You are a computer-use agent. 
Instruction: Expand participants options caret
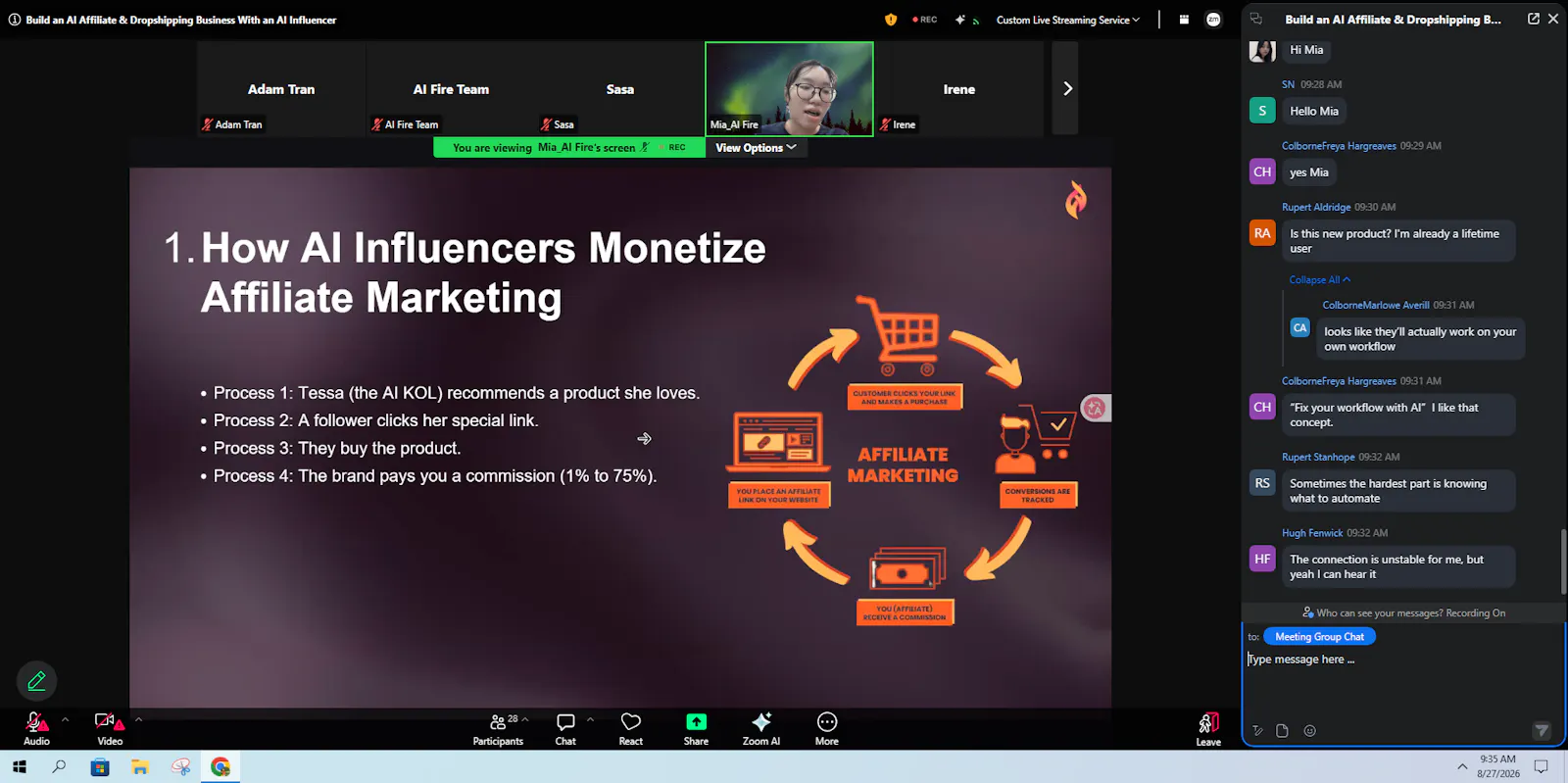point(525,719)
